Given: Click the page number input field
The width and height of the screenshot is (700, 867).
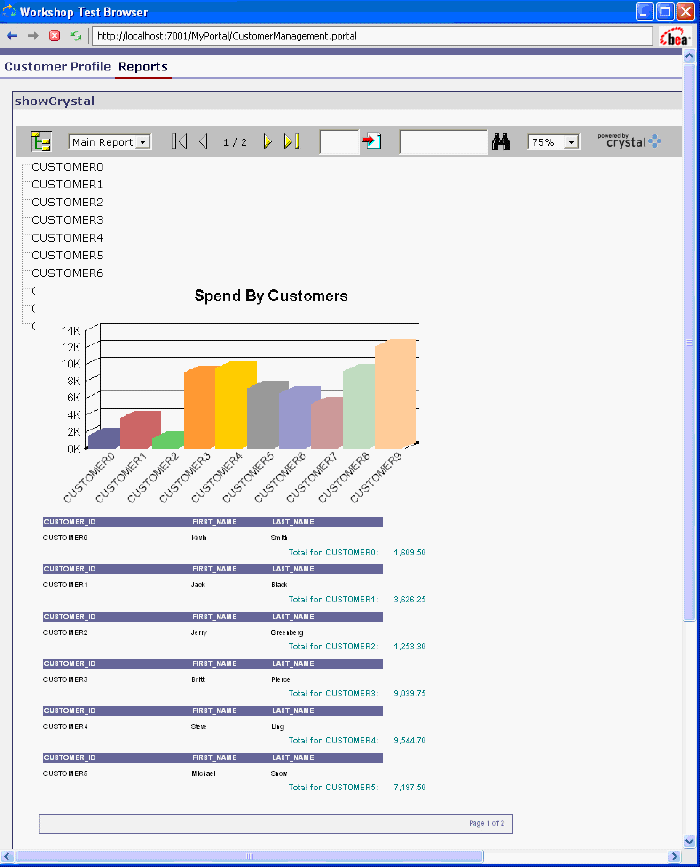Looking at the screenshot, I should point(339,142).
